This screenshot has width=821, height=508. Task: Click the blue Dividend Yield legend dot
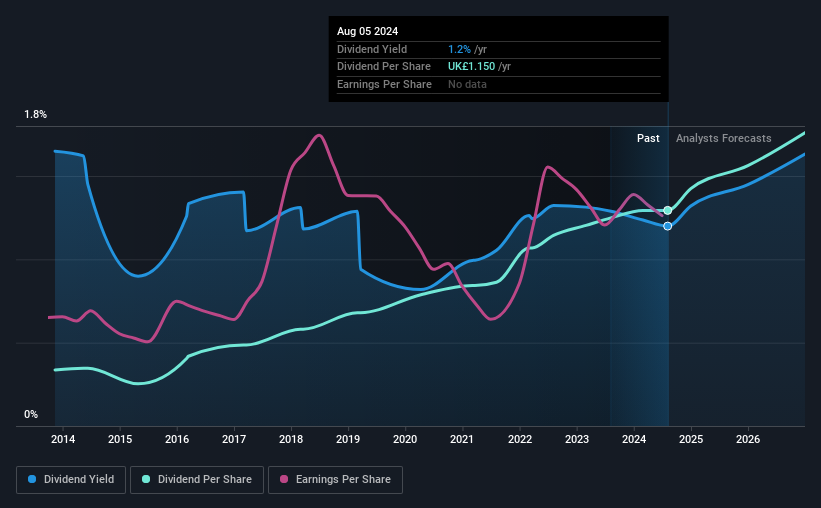32,479
